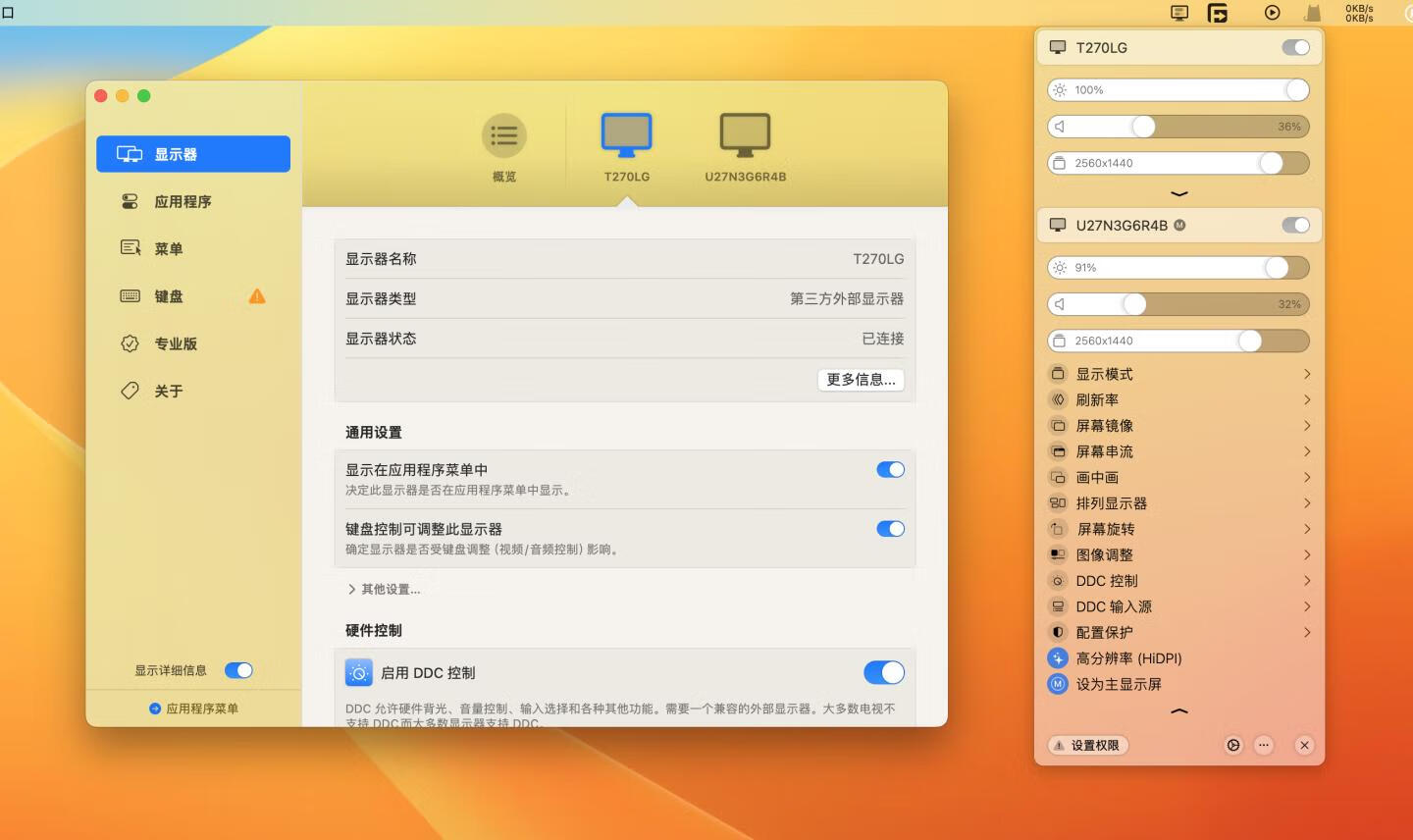This screenshot has width=1413, height=840.
Task: Adjust the T270LG 100% brightness slider
Action: tap(1178, 90)
